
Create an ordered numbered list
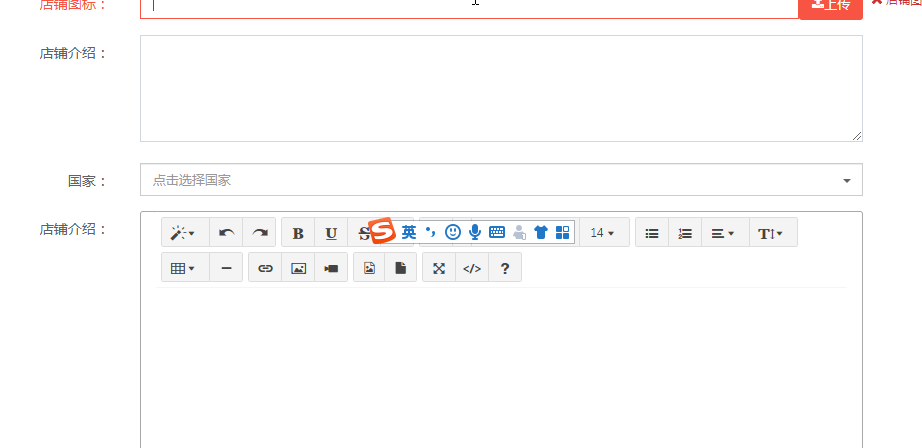685,233
